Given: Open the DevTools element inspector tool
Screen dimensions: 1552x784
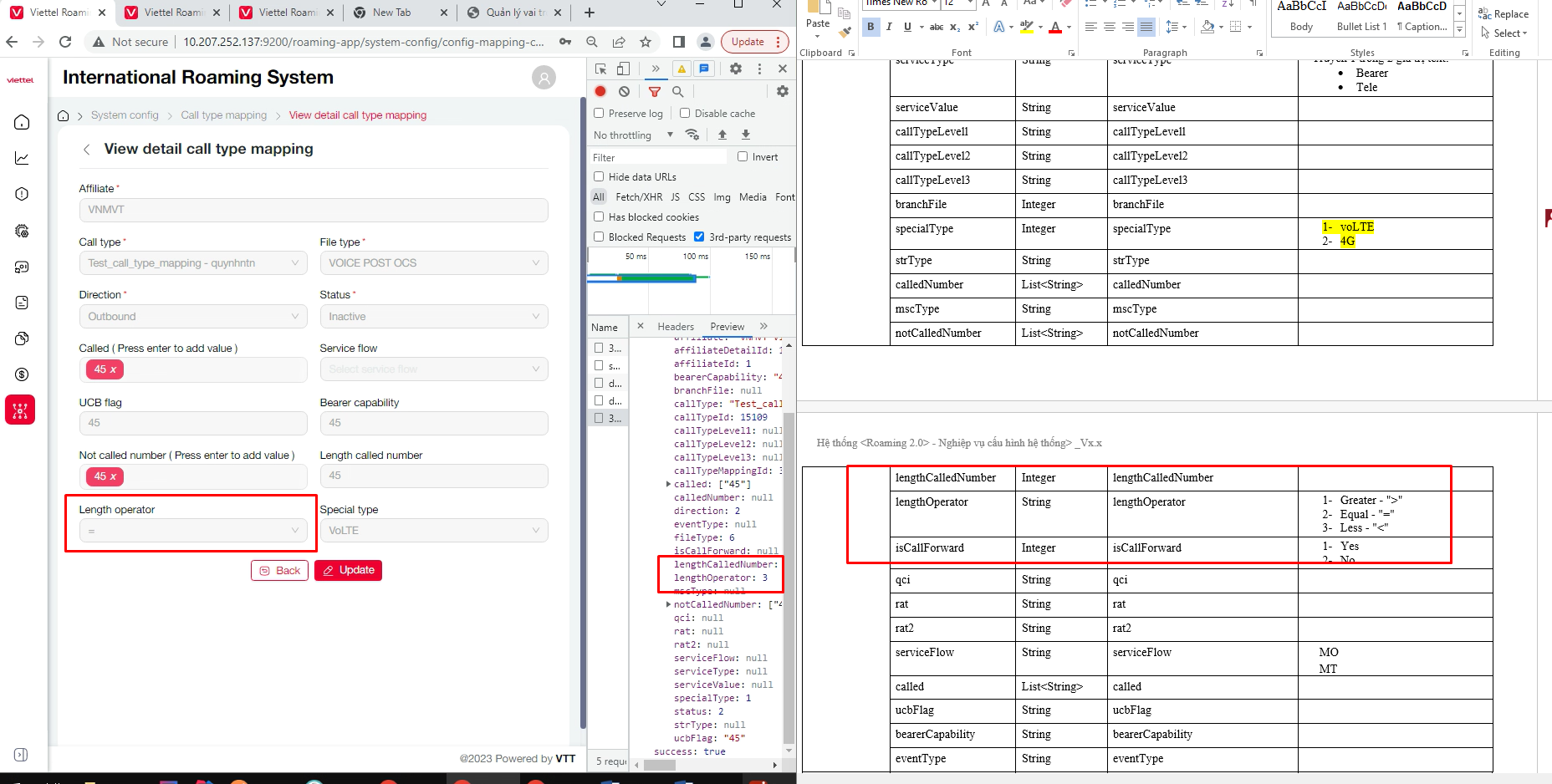Looking at the screenshot, I should click(x=601, y=69).
